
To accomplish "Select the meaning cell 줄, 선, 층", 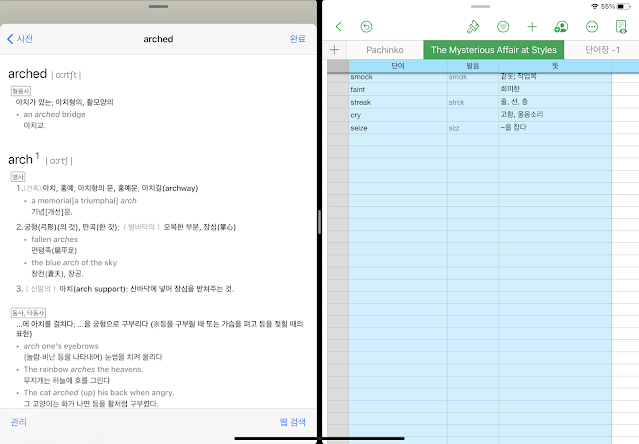I will (x=555, y=102).
